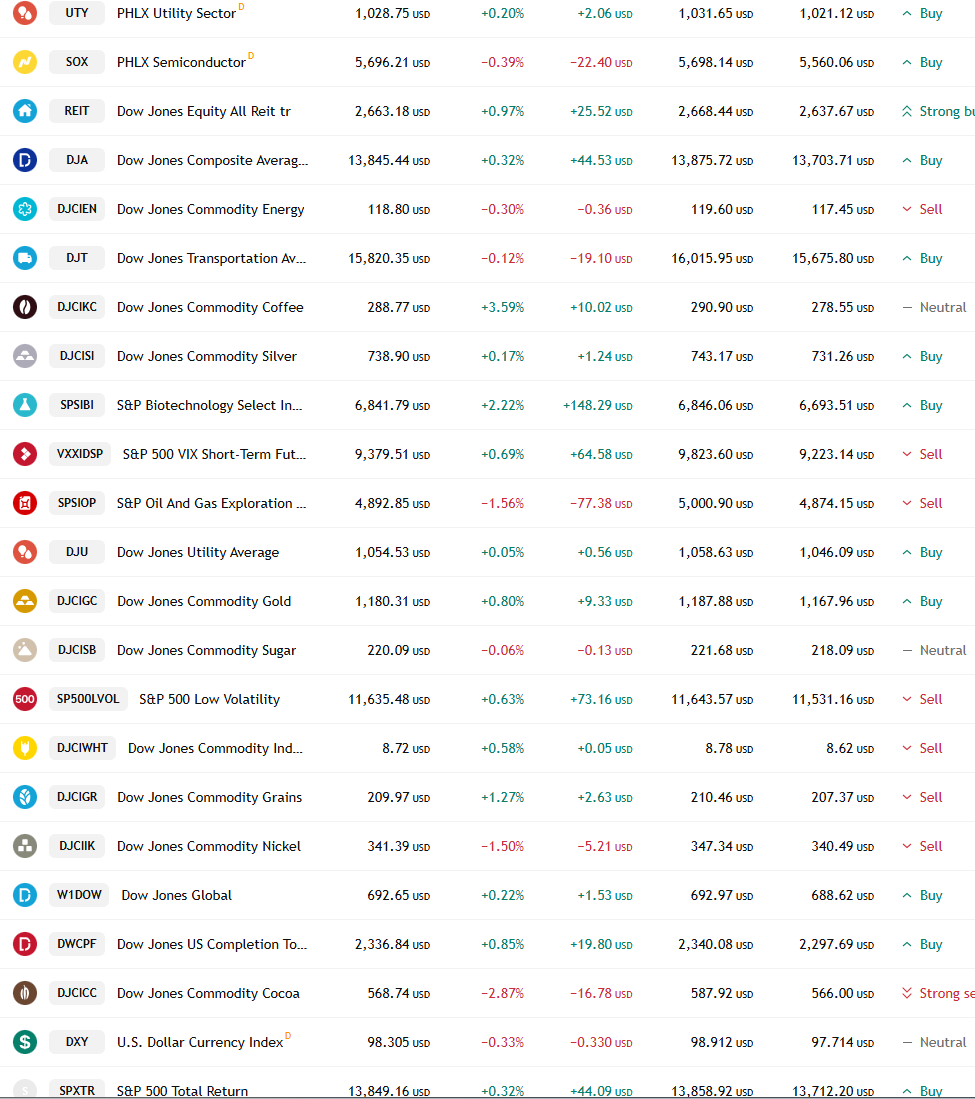The width and height of the screenshot is (975, 1099).
Task: Click the W1DOW global logo icon
Action: tap(25, 895)
